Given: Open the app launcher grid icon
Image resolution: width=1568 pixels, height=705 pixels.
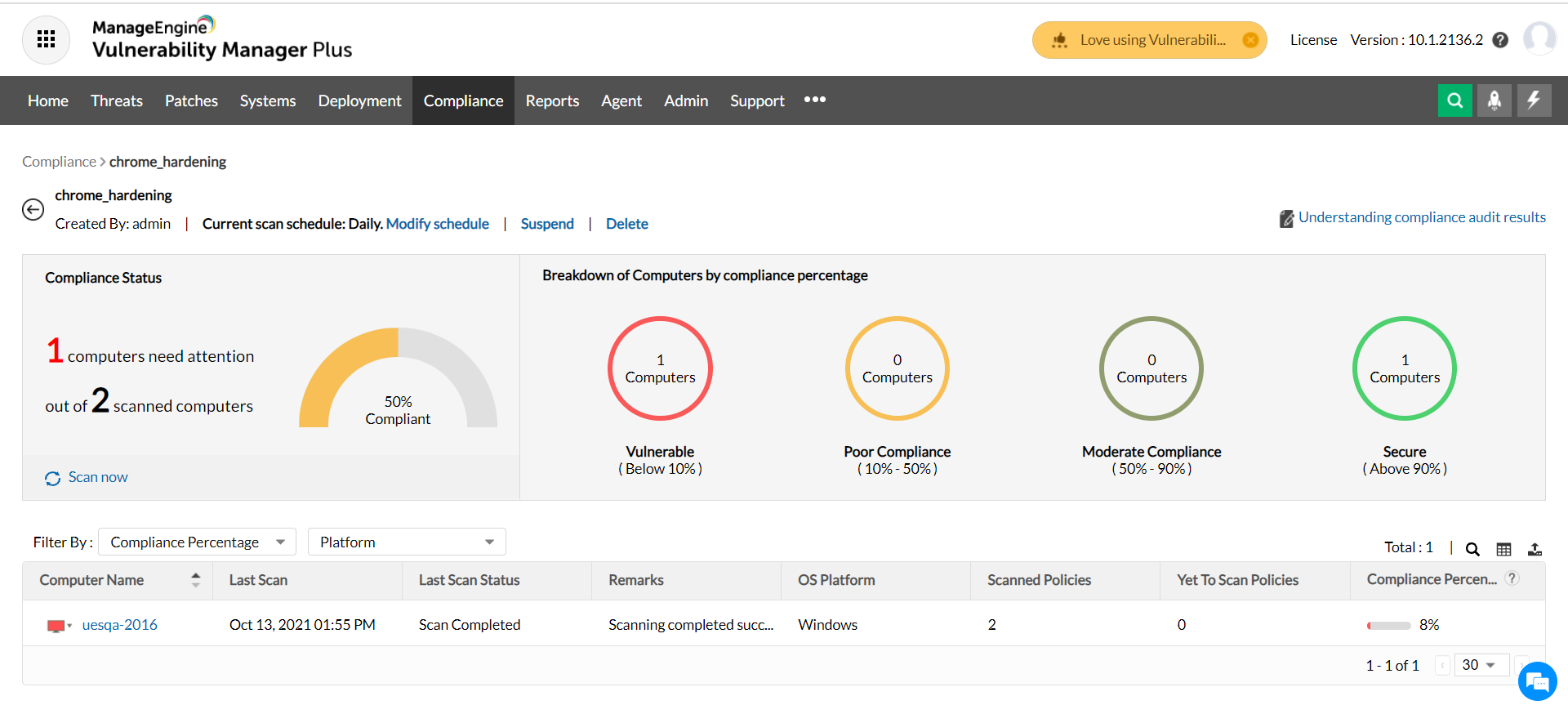Looking at the screenshot, I should coord(47,39).
